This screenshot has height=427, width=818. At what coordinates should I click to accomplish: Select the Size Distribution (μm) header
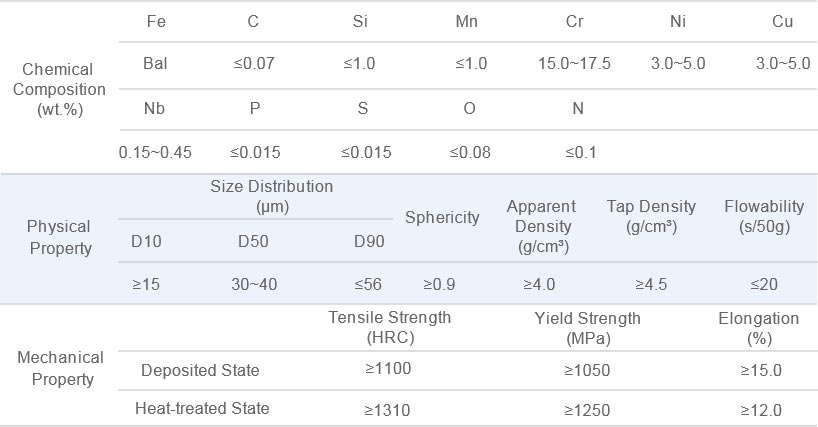click(271, 196)
